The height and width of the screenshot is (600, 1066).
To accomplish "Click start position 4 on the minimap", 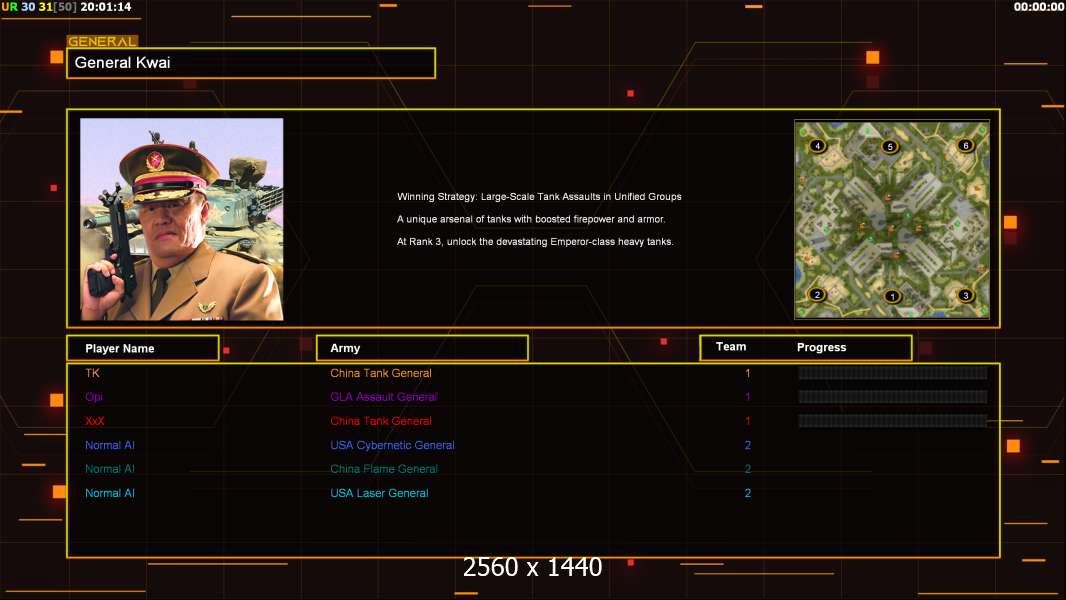I will click(818, 146).
